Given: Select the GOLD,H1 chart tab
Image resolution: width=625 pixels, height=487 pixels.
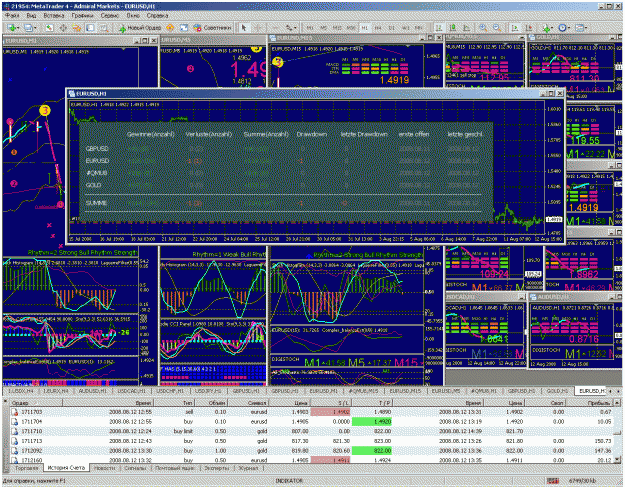Looking at the screenshot, I should coord(557,391).
